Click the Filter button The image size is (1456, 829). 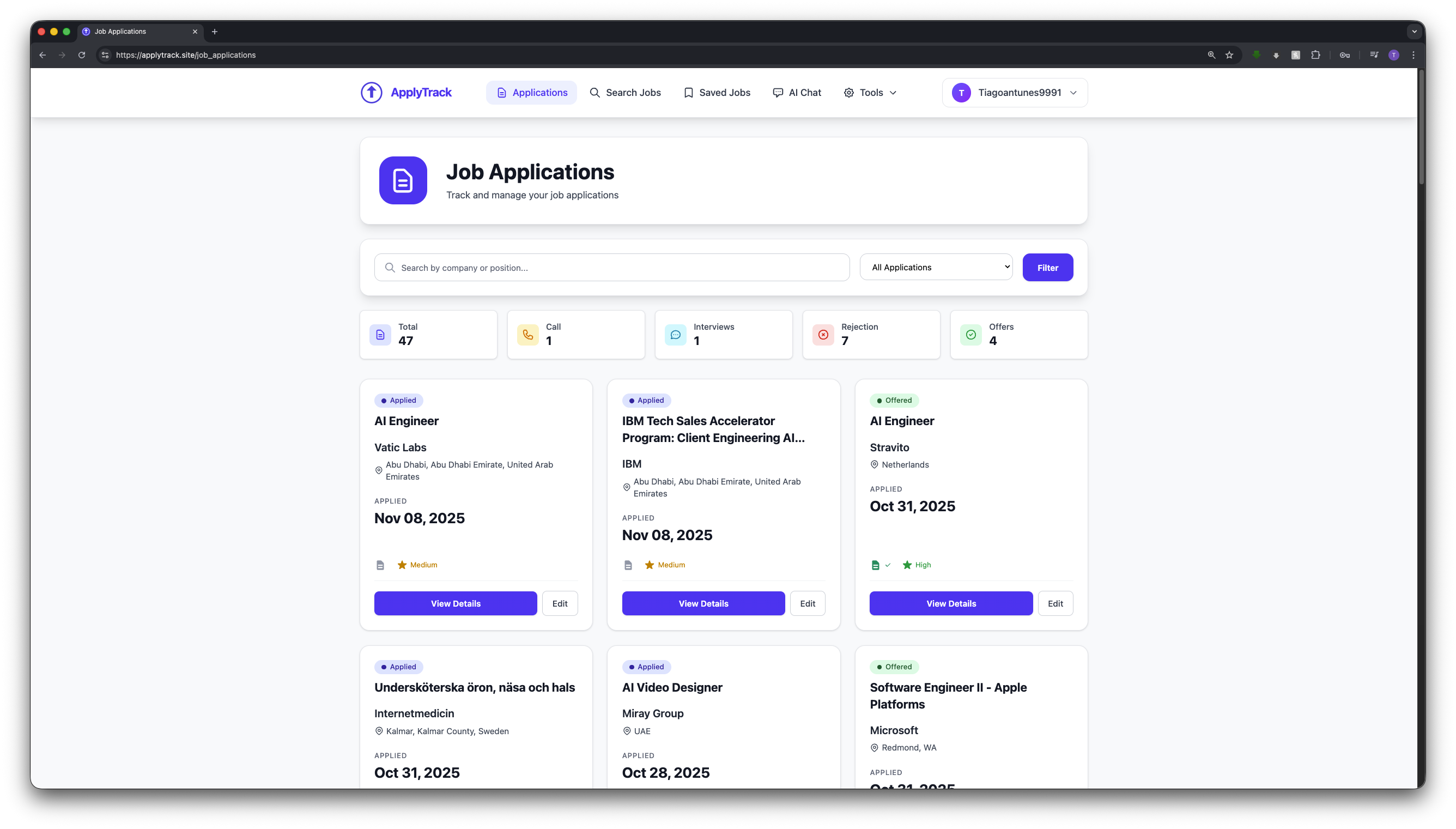1047,267
